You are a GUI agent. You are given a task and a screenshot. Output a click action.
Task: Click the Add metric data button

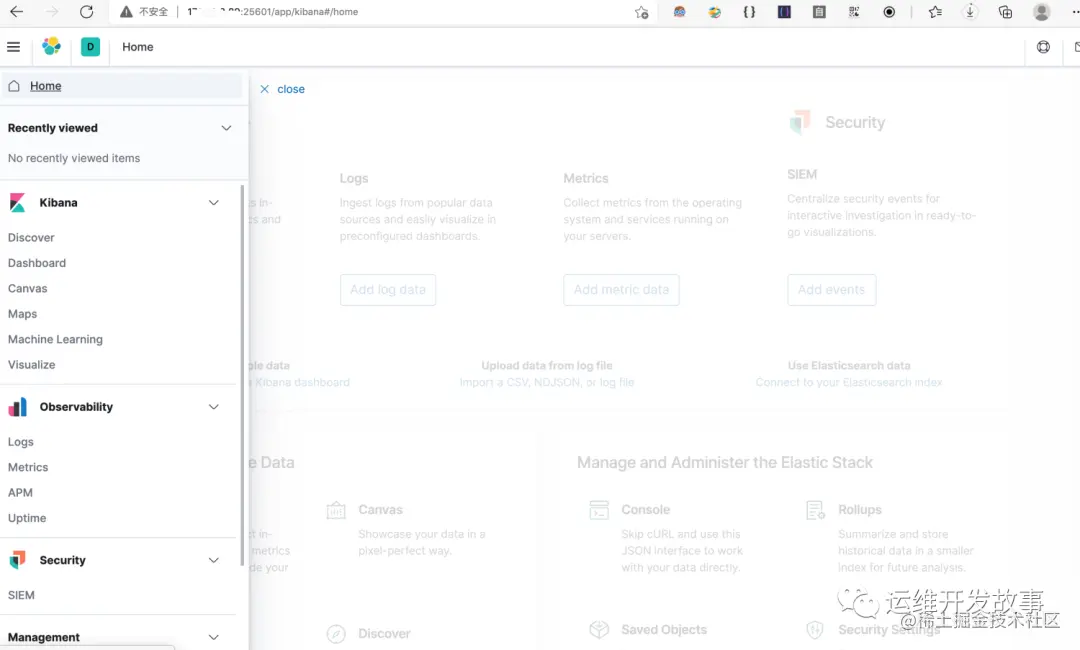(x=621, y=290)
